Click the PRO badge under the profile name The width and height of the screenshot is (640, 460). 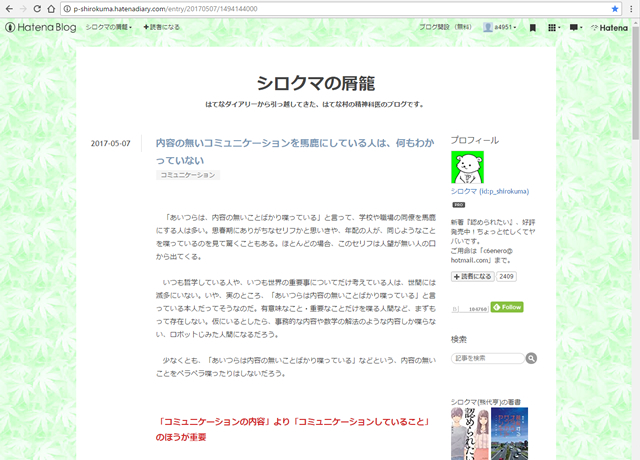pyautogui.click(x=459, y=203)
